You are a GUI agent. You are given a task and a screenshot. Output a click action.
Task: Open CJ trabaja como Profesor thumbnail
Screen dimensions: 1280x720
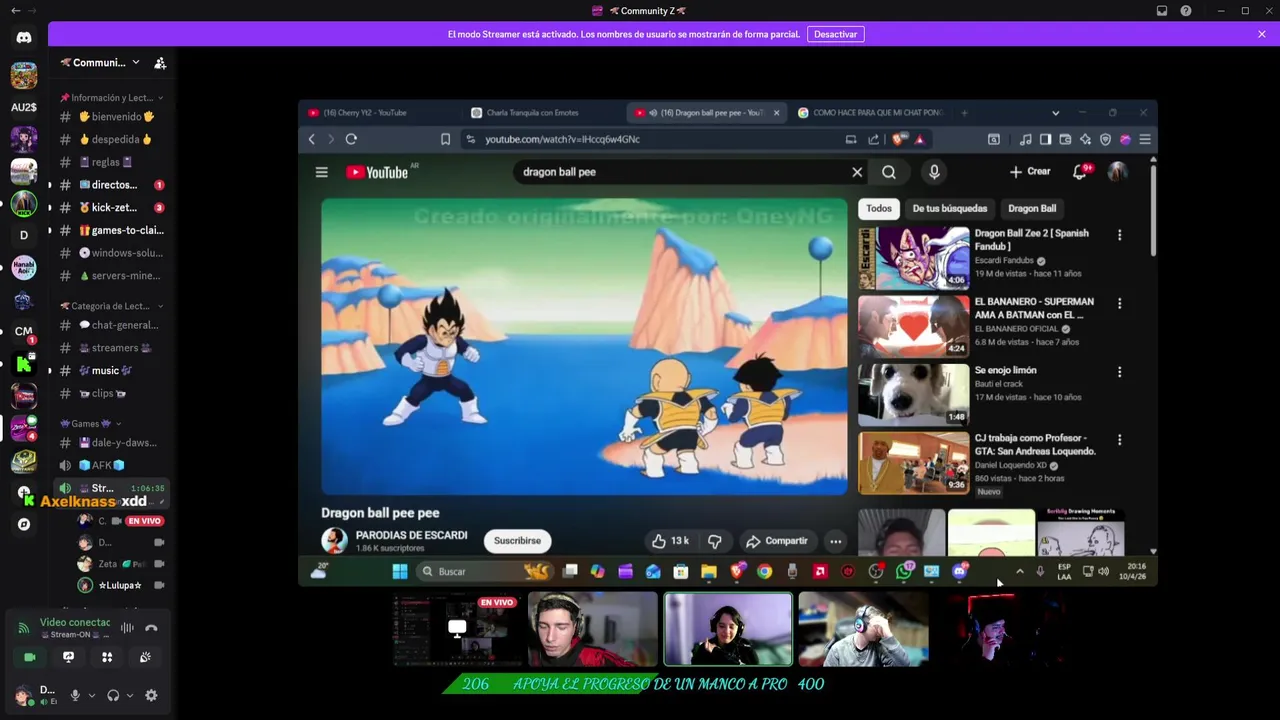click(913, 462)
